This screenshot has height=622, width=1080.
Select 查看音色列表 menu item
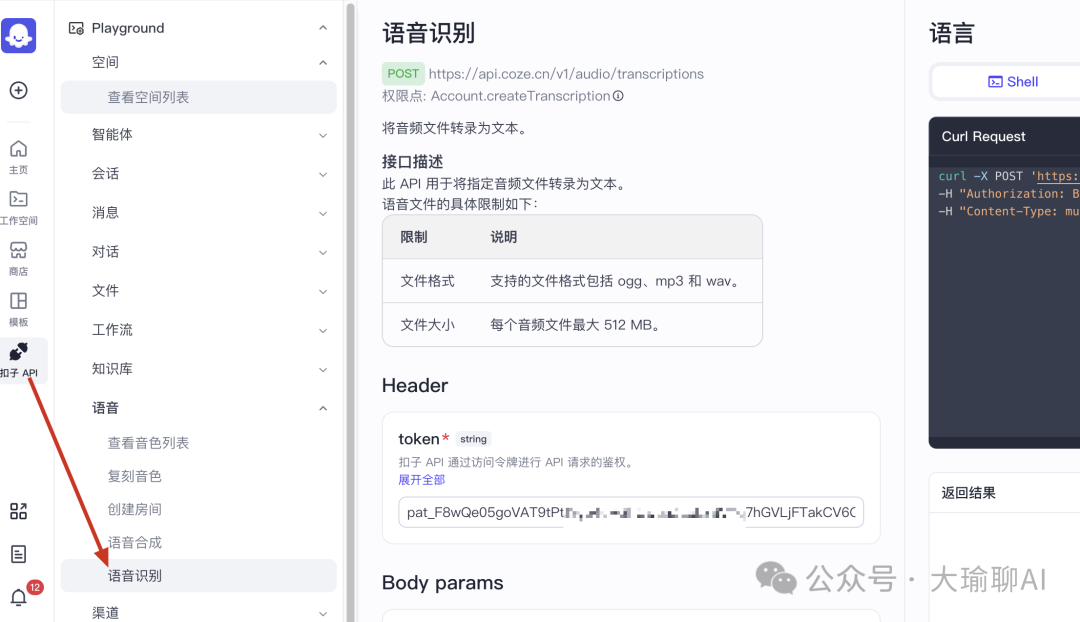[x=148, y=443]
